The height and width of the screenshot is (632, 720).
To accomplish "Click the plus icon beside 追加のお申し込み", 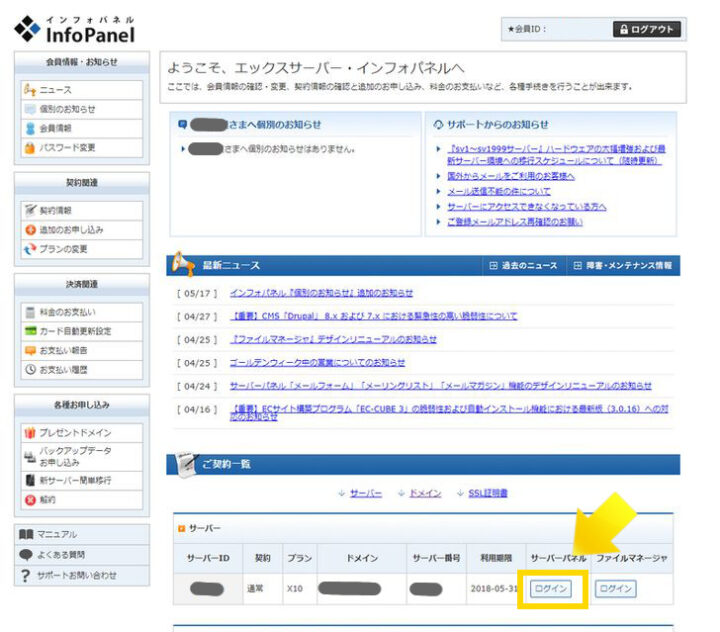I will [30, 230].
